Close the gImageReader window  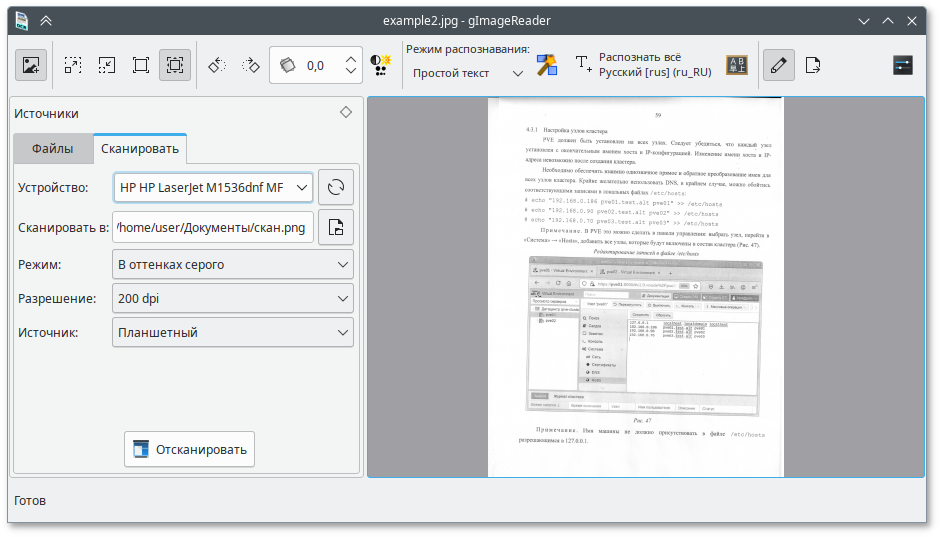pos(912,20)
